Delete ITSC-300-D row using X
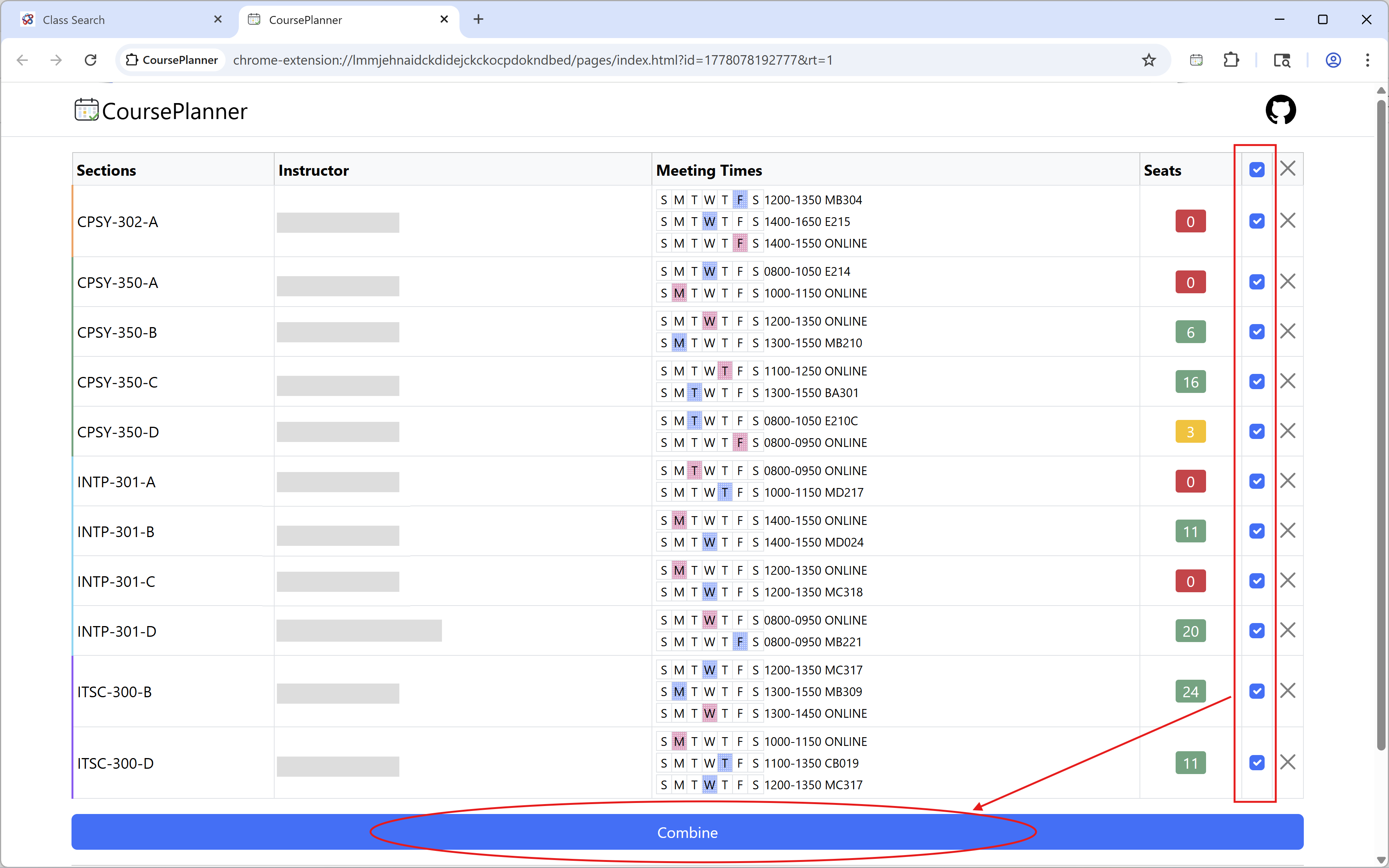The height and width of the screenshot is (868, 1389). (x=1287, y=762)
